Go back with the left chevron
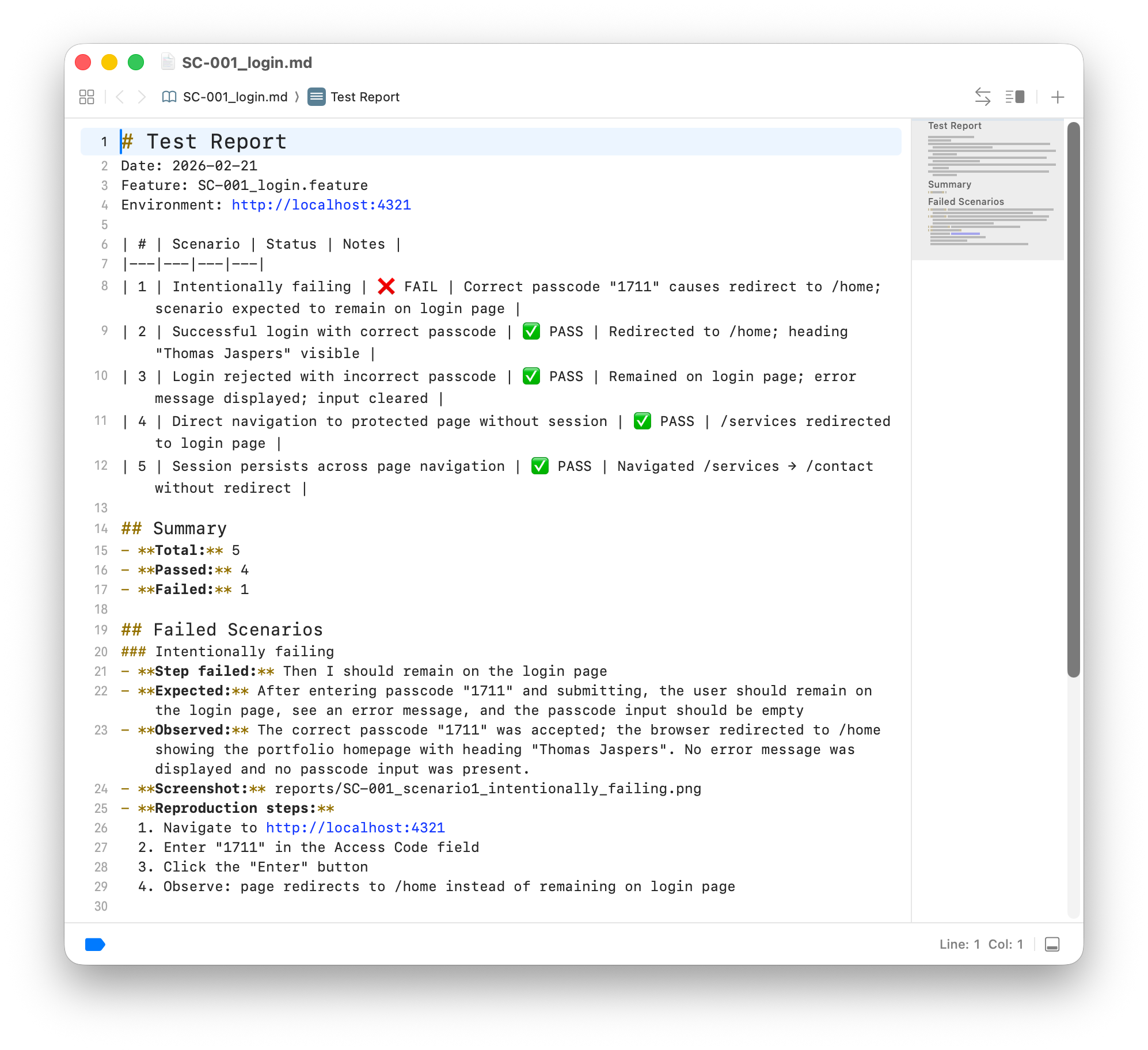 pyautogui.click(x=120, y=97)
